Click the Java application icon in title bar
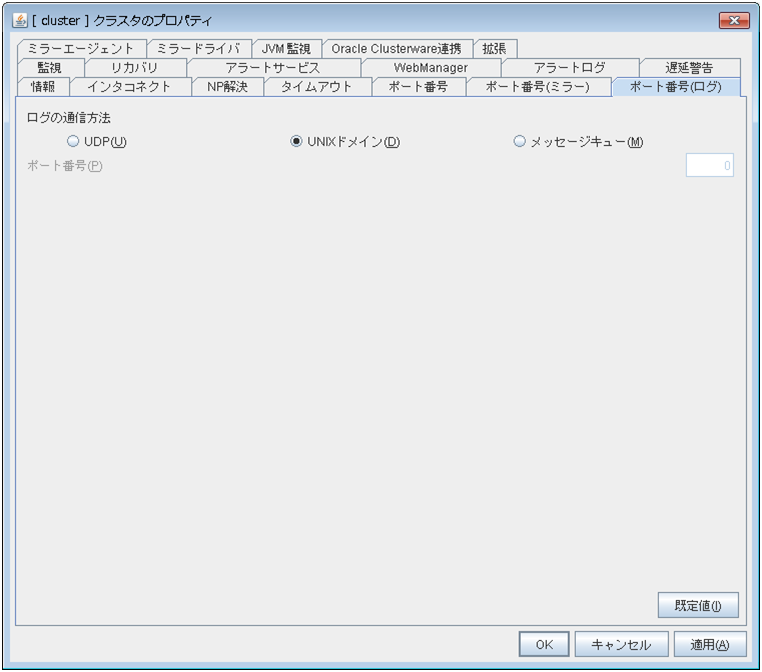The height and width of the screenshot is (672, 762). 19,20
